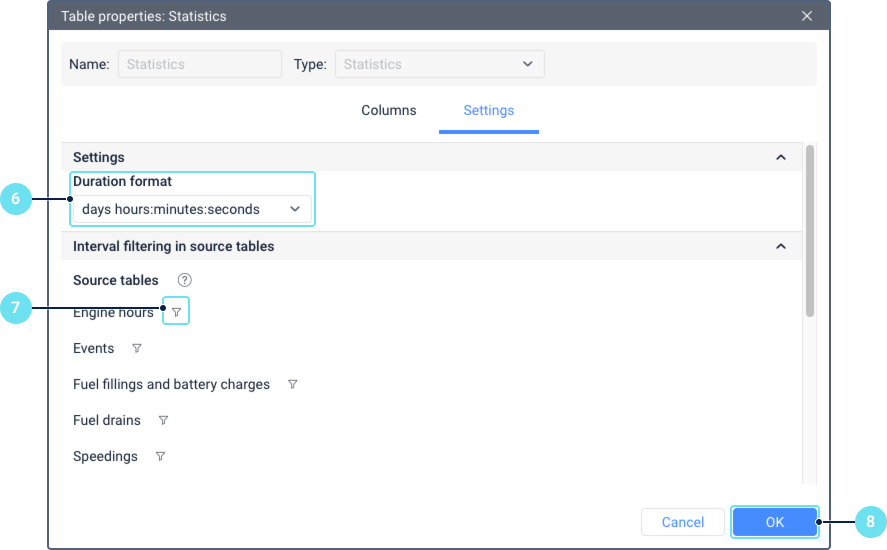Switch to the Columns tab
The height and width of the screenshot is (550, 887).
[x=389, y=110]
